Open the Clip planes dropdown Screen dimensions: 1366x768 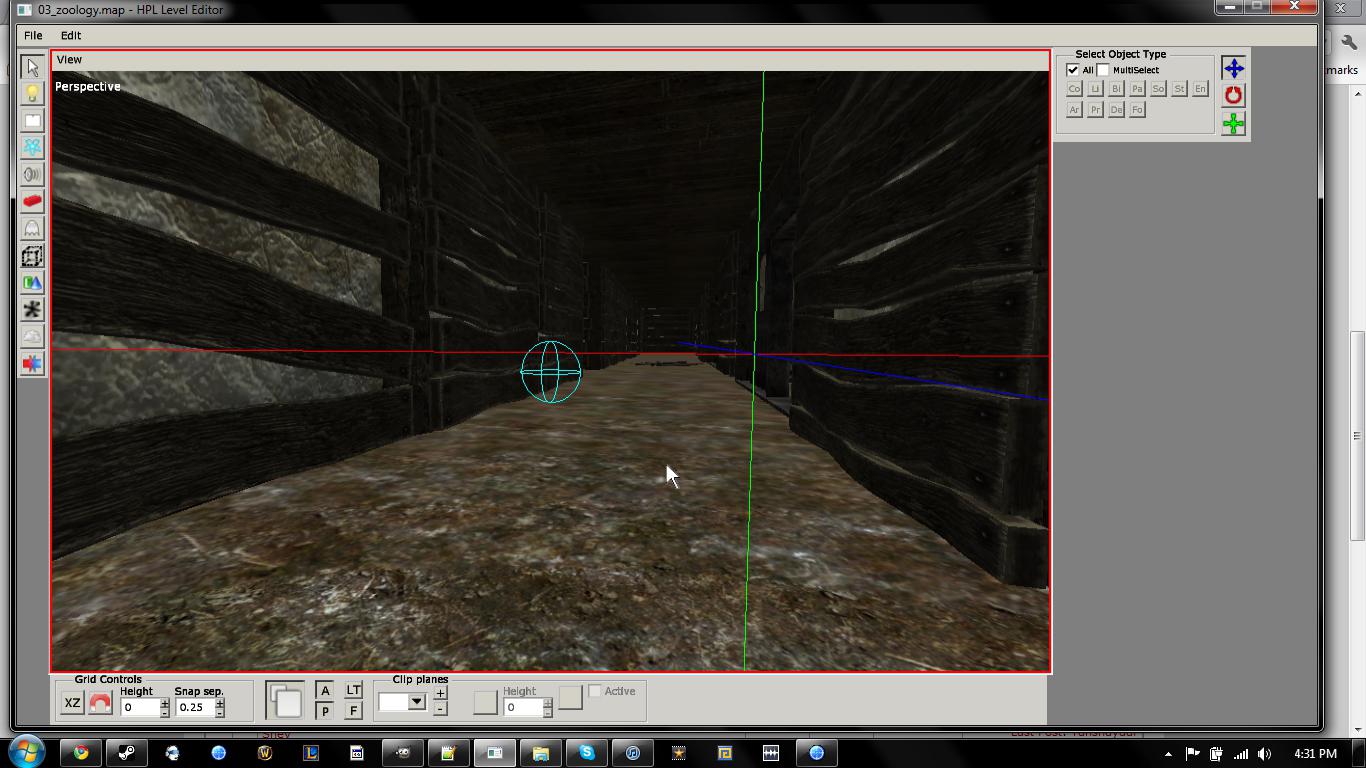(417, 702)
